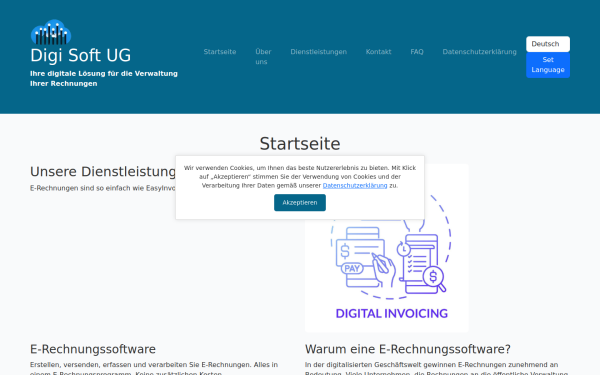This screenshot has height=375, width=600.
Task: Navigate to the Kontakt page
Action: click(378, 52)
